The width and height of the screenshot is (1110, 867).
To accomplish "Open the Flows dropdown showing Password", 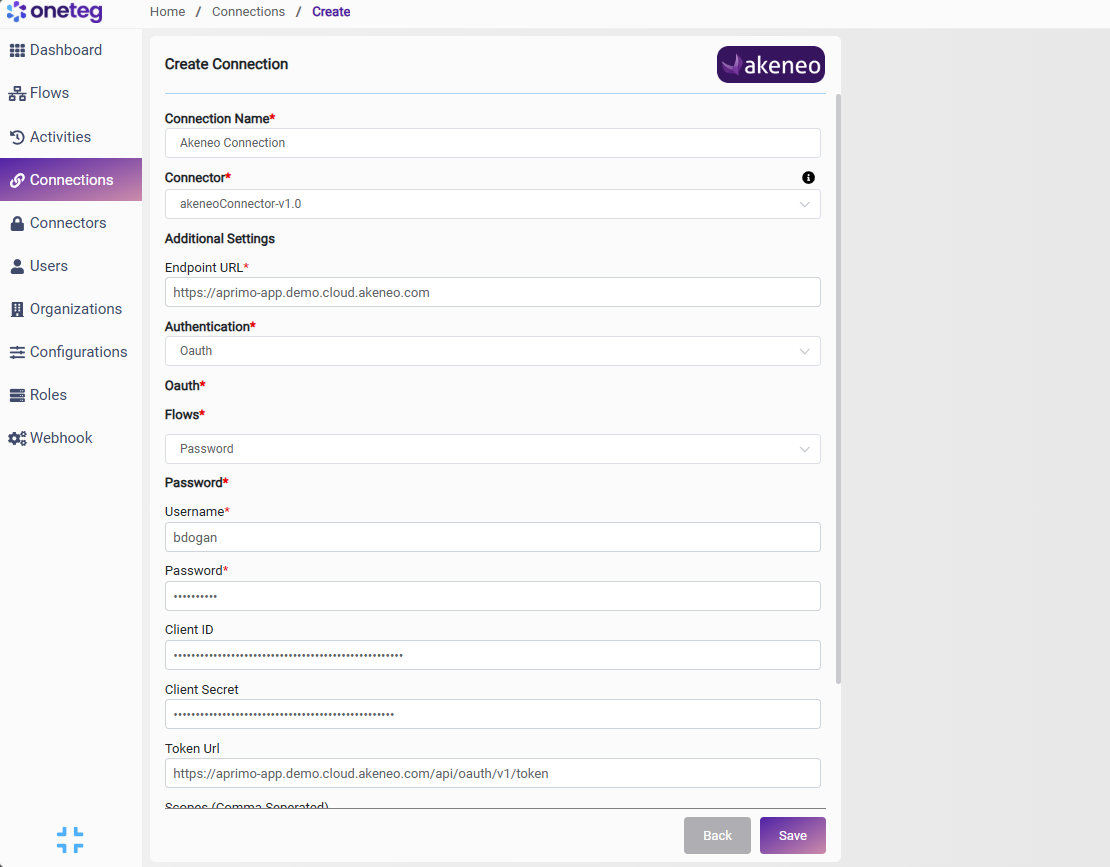I will tap(493, 449).
